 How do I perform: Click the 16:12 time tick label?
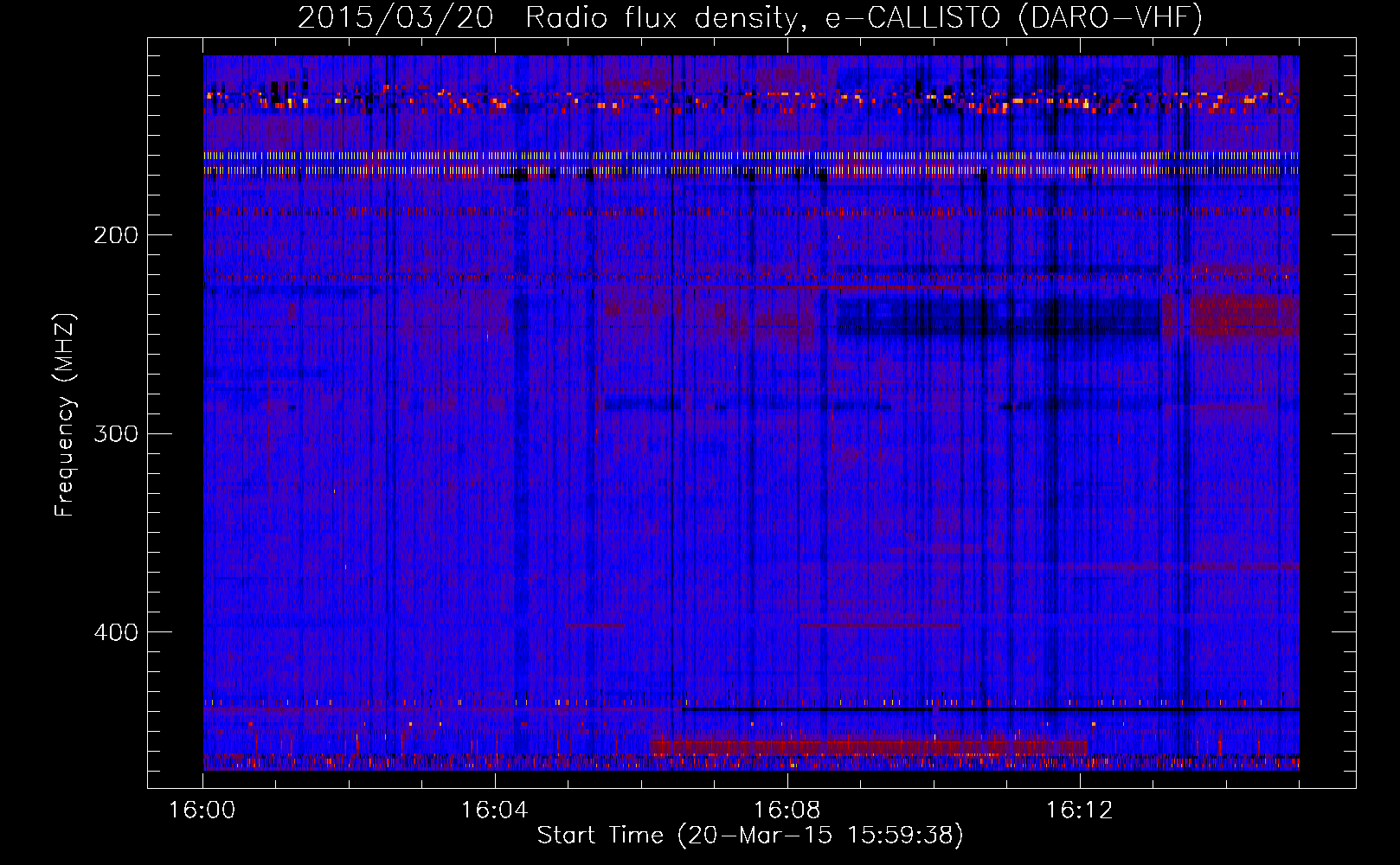pyautogui.click(x=1080, y=811)
